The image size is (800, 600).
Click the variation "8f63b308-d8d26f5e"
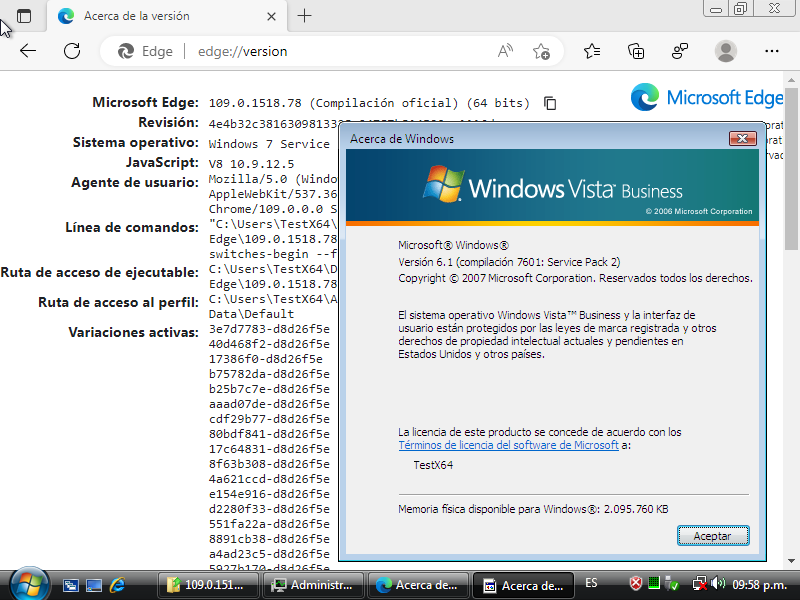tap(269, 464)
